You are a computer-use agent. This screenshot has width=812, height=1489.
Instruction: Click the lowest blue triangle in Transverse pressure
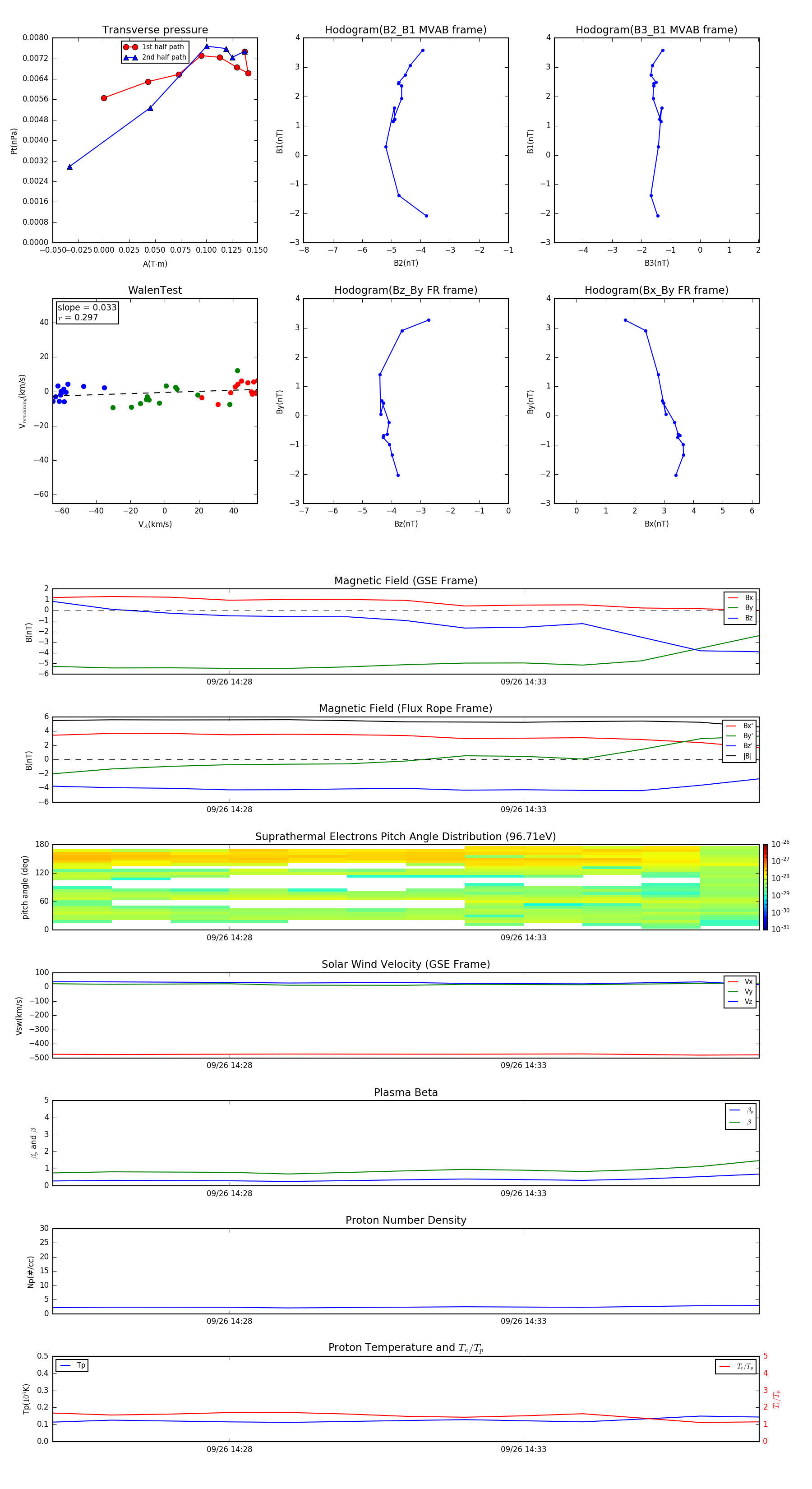(69, 166)
